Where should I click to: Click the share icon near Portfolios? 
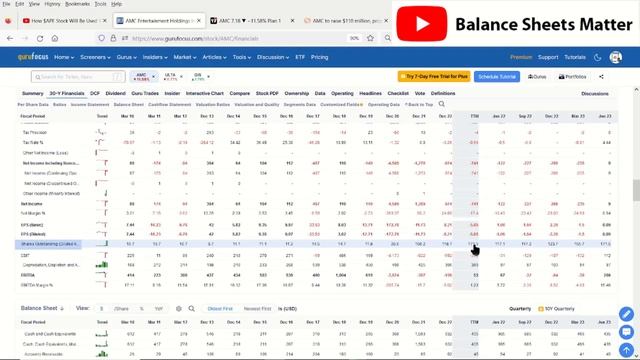click(x=601, y=77)
